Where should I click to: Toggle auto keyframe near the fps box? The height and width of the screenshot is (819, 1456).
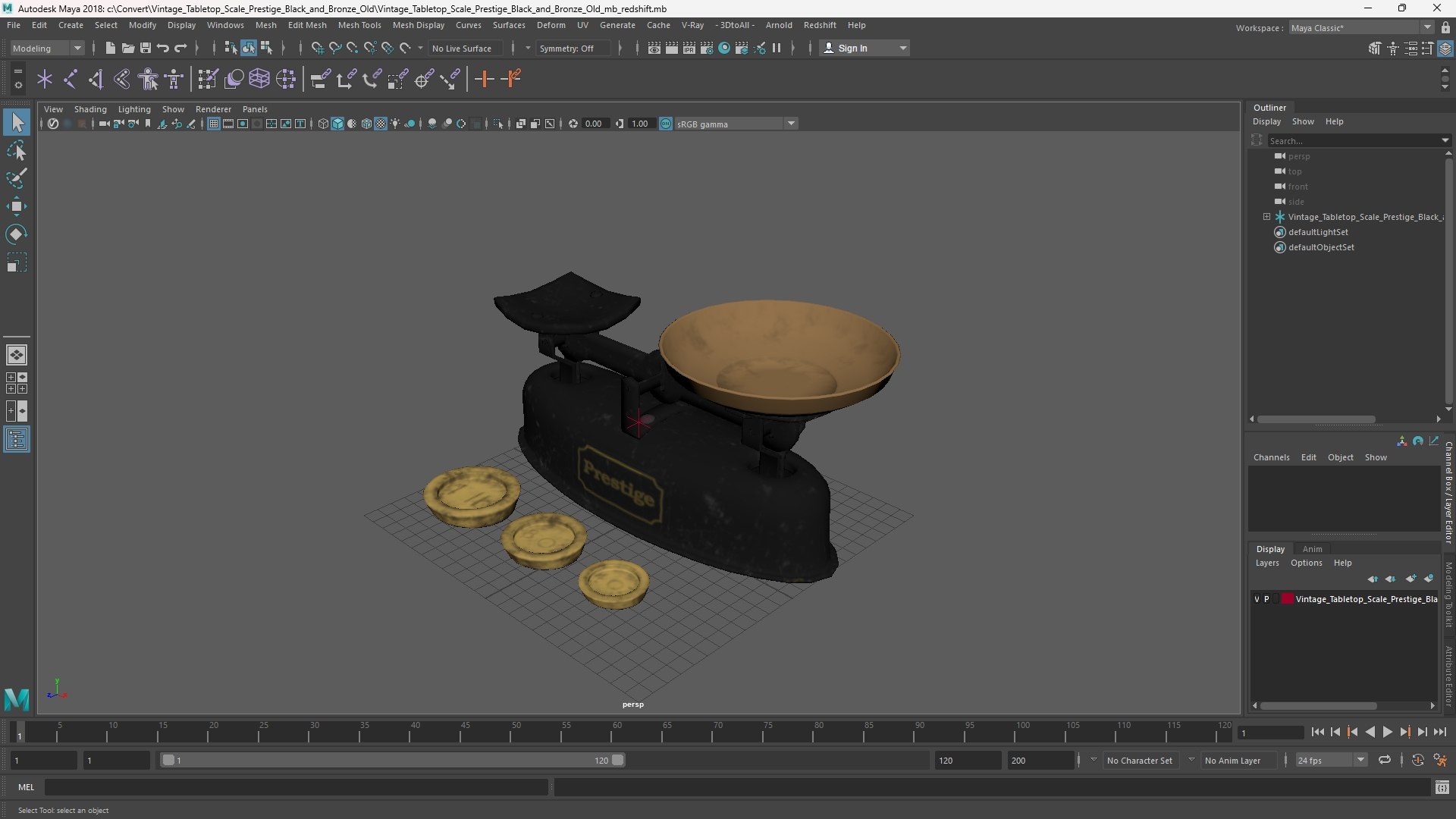1418,760
